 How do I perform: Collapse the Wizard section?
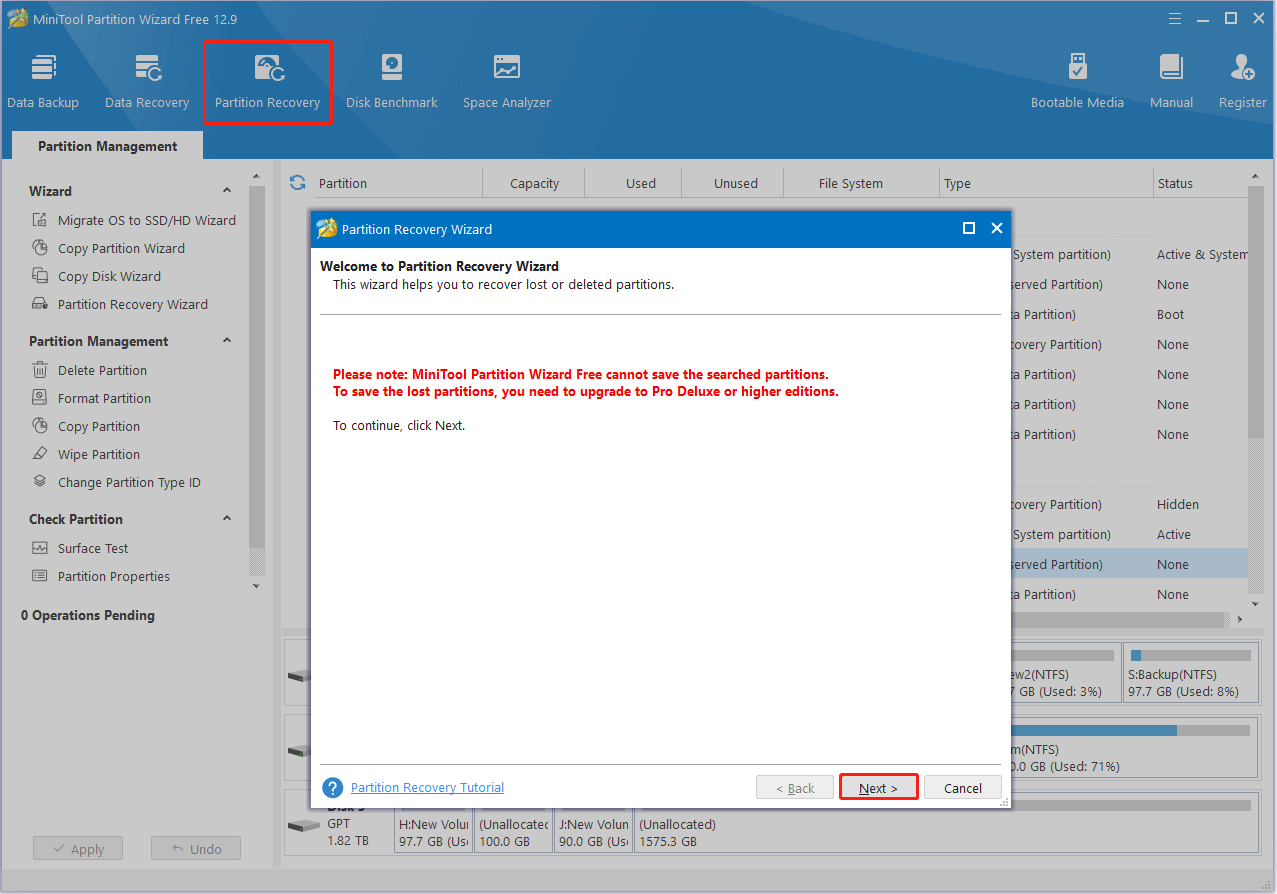227,190
